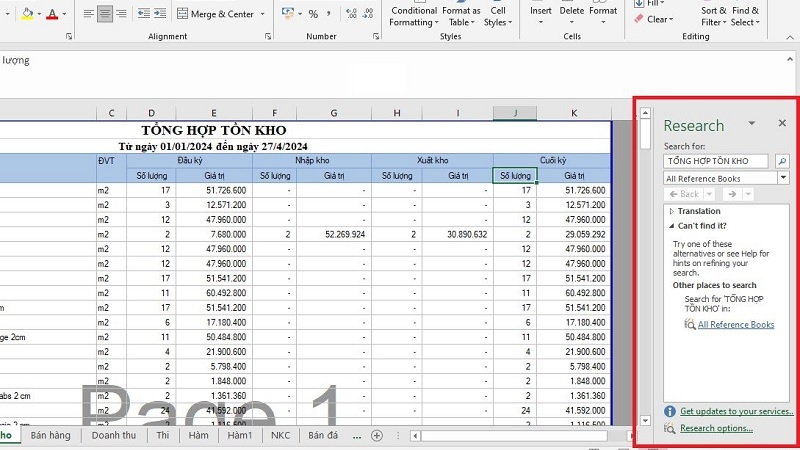Screen dimensions: 800x450
Task: Apply Percent Style format
Action: click(313, 14)
